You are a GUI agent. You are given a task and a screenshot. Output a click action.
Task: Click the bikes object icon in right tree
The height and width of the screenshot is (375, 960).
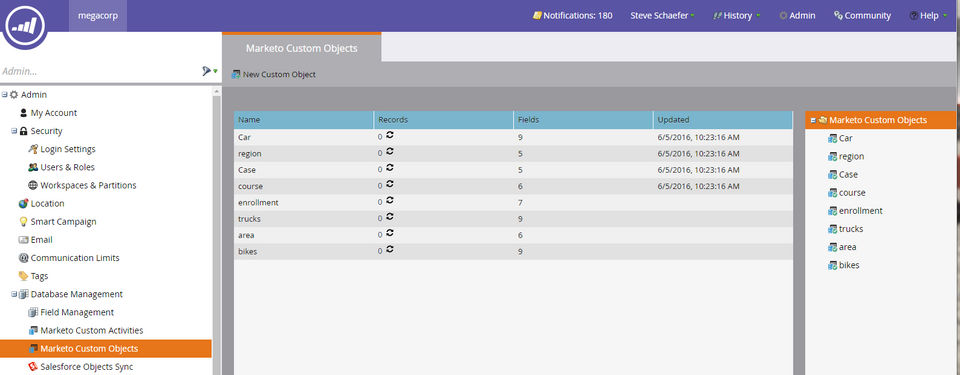(x=832, y=265)
